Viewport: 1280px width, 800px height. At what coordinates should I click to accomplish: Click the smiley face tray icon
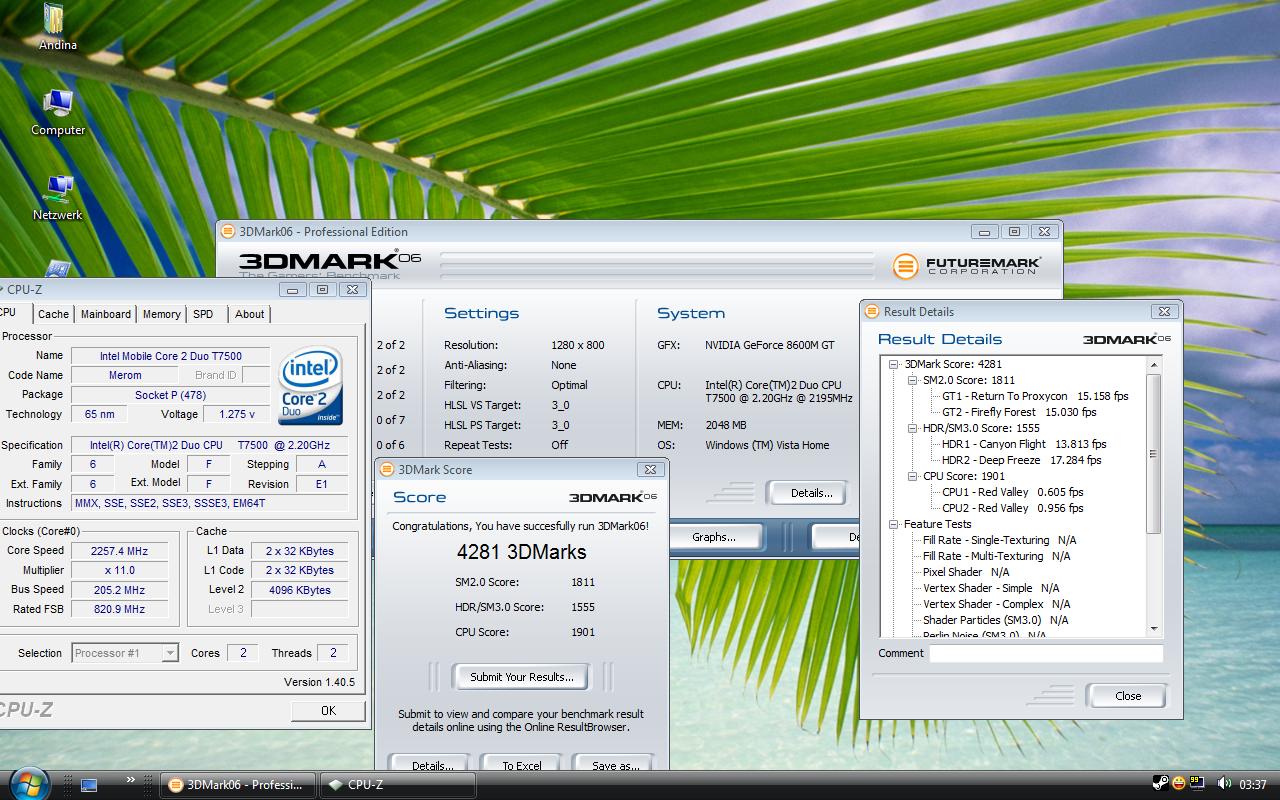coord(1179,784)
